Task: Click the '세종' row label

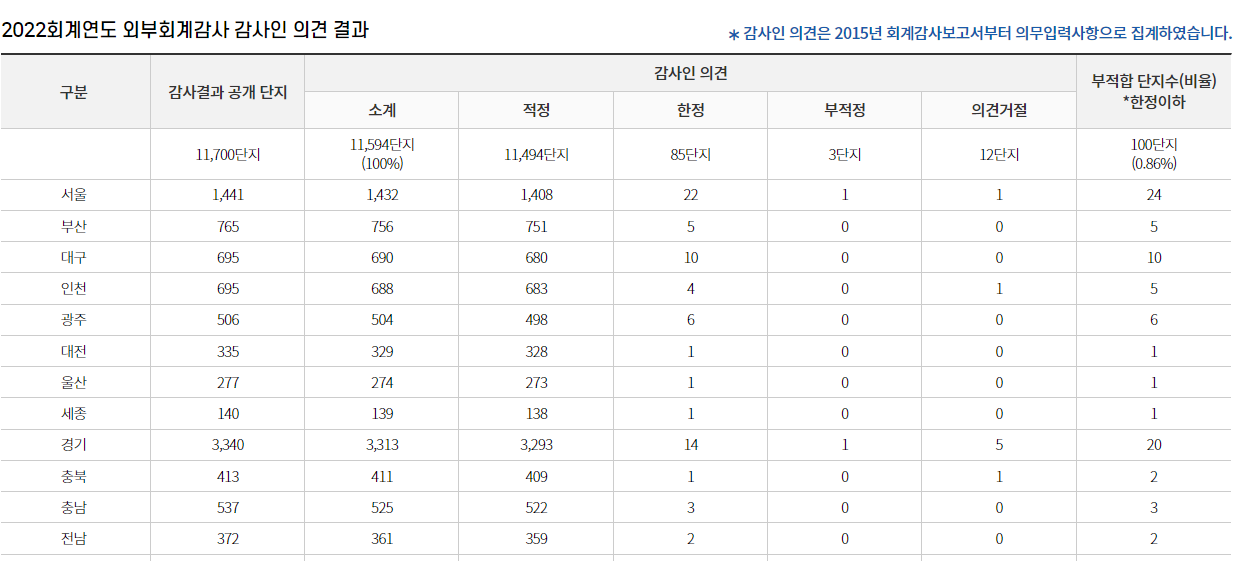Action: click(x=74, y=414)
